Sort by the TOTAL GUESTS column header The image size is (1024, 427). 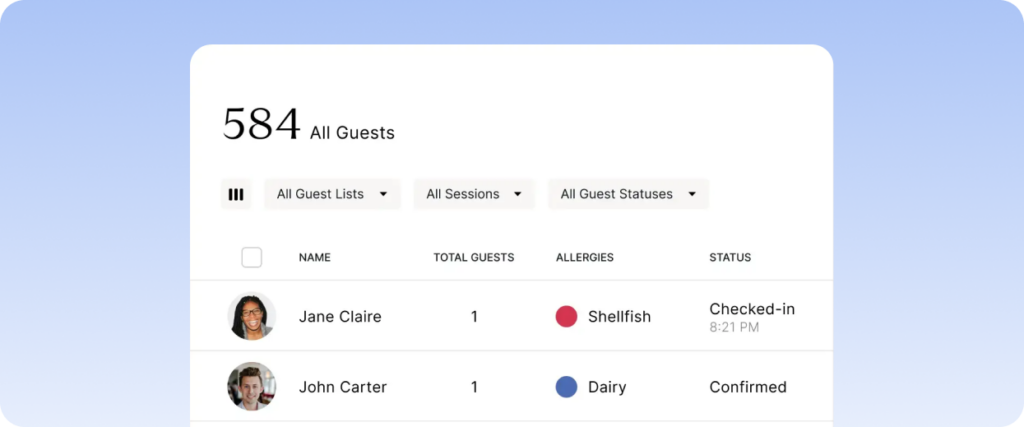click(474, 257)
